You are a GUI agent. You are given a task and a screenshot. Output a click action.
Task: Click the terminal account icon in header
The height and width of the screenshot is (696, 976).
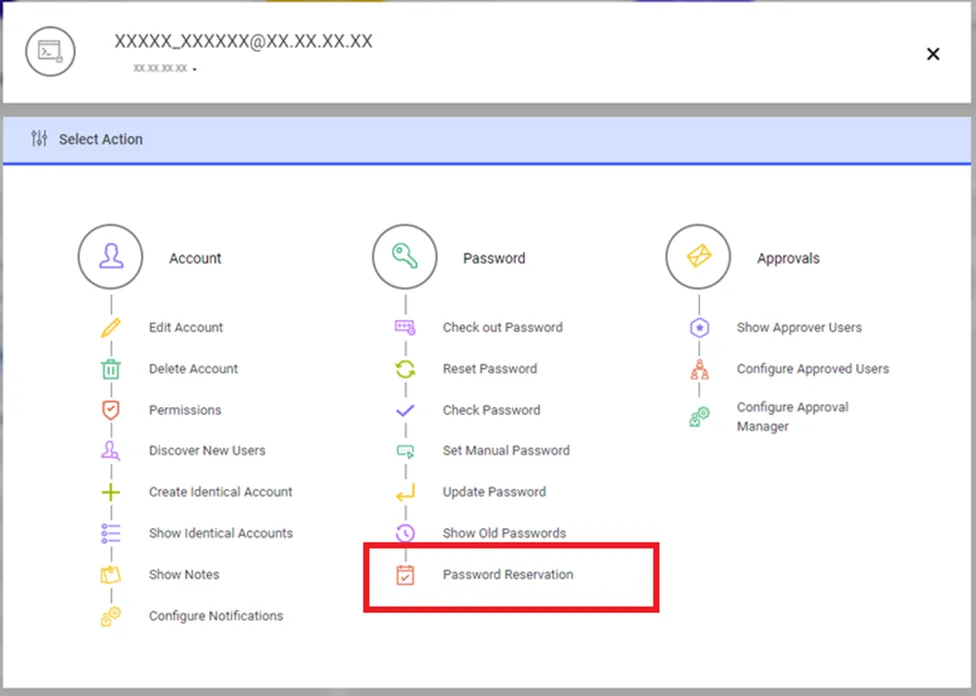pos(50,52)
